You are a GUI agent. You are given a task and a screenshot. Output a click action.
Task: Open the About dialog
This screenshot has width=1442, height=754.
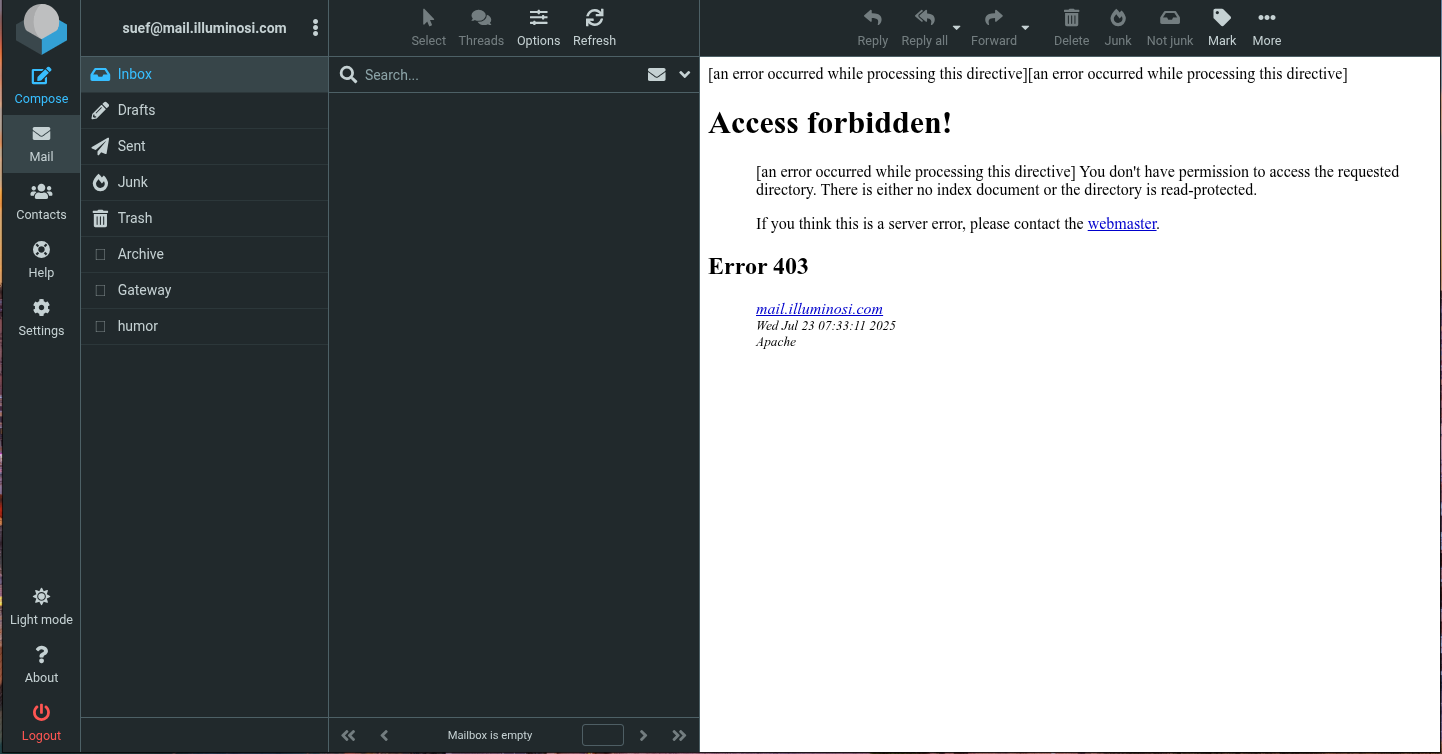click(41, 665)
